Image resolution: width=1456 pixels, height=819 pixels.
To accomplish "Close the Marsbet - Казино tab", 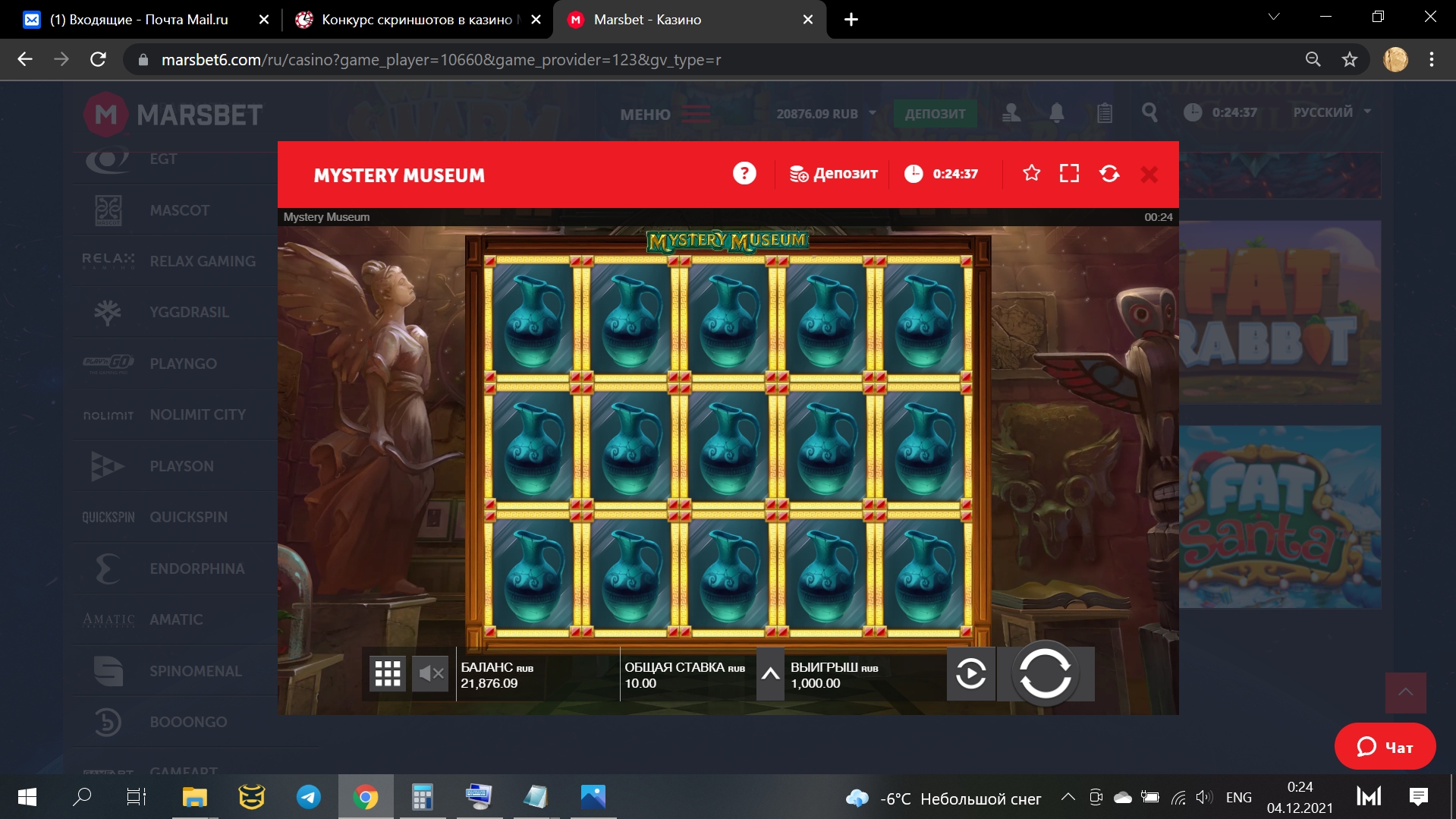I will coord(808,20).
